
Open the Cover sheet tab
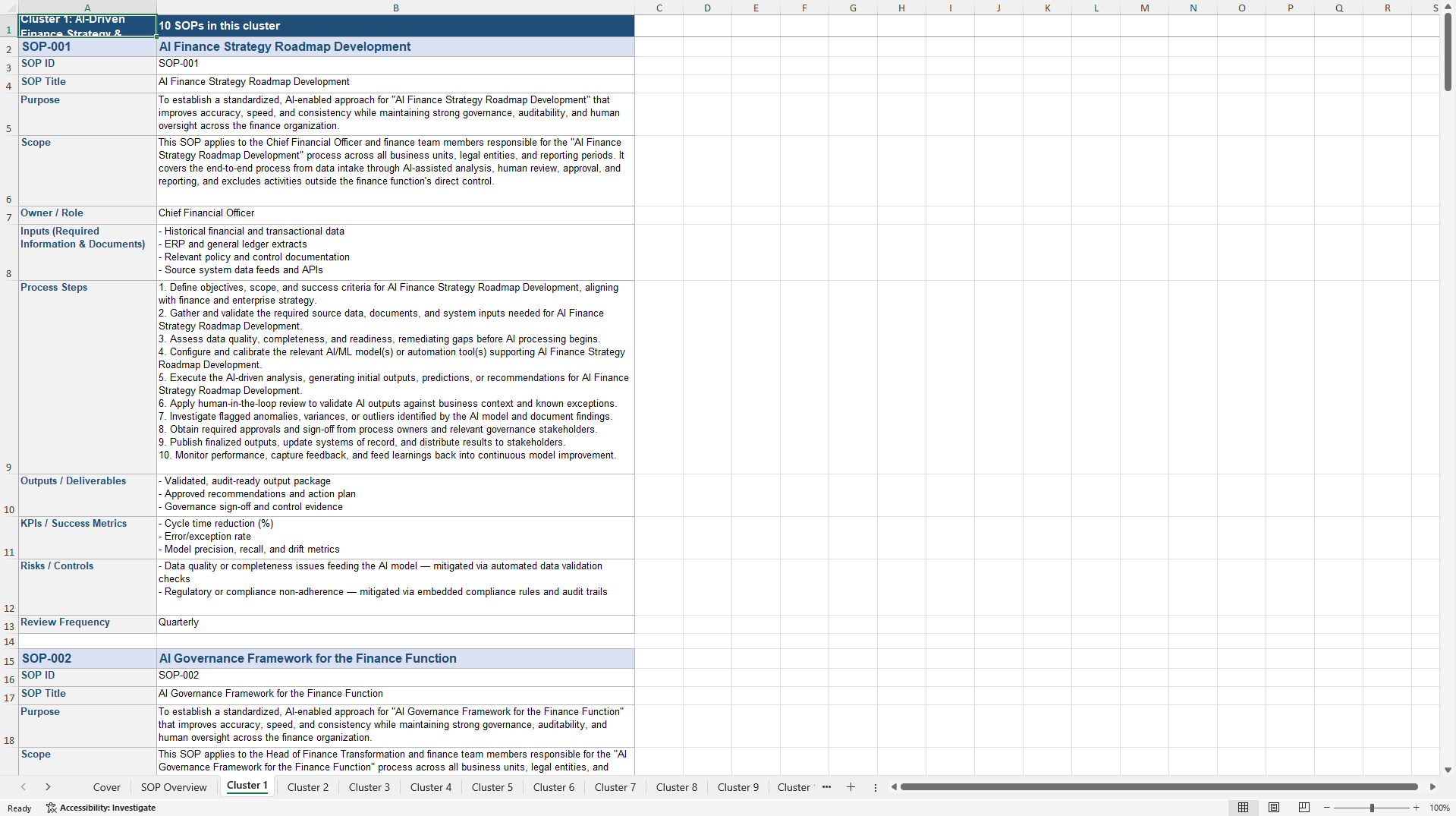pyautogui.click(x=107, y=787)
